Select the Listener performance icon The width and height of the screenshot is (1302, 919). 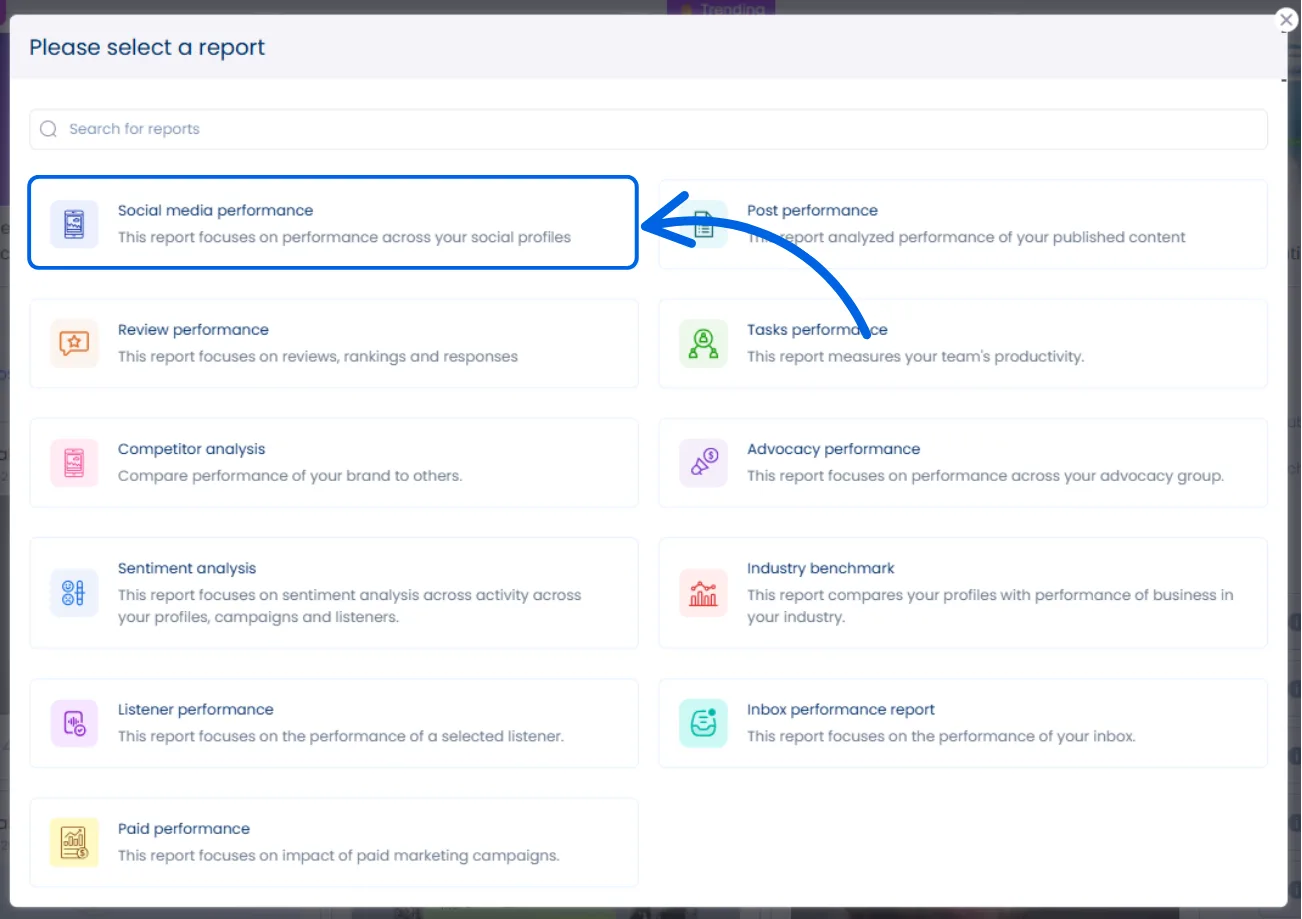[72, 722]
